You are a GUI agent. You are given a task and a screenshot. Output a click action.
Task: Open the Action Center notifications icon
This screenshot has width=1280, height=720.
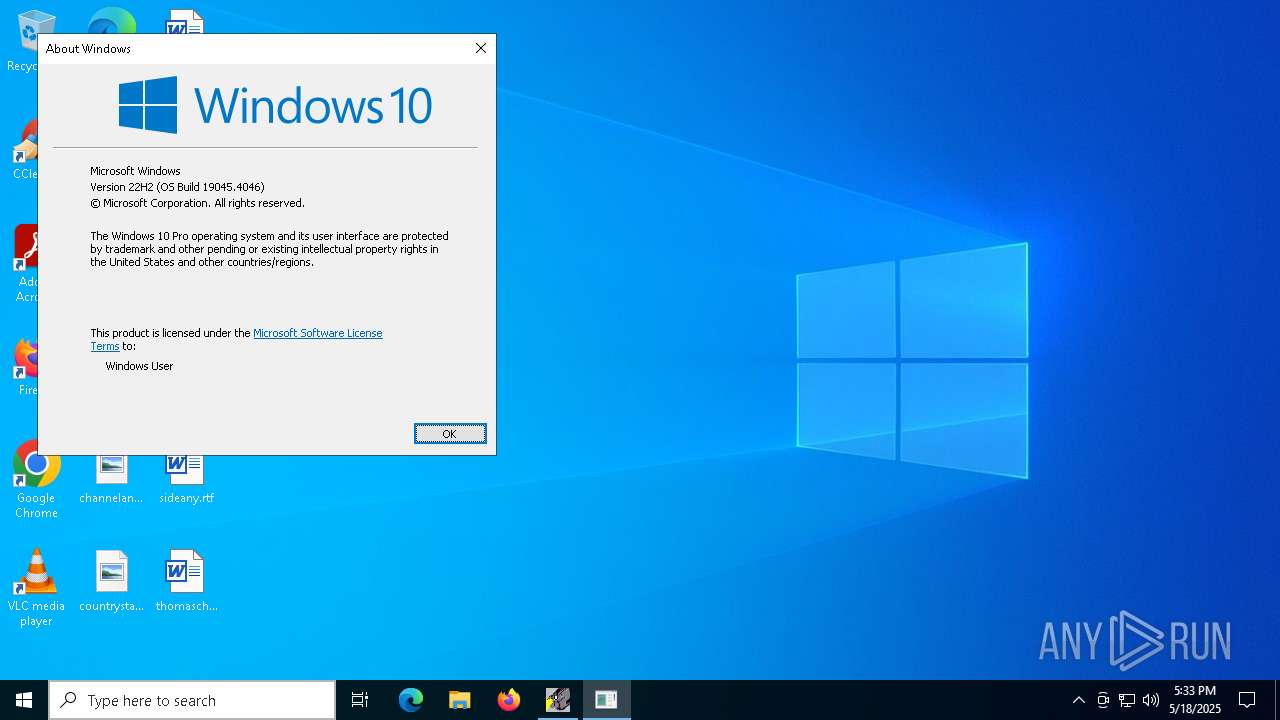tap(1247, 700)
